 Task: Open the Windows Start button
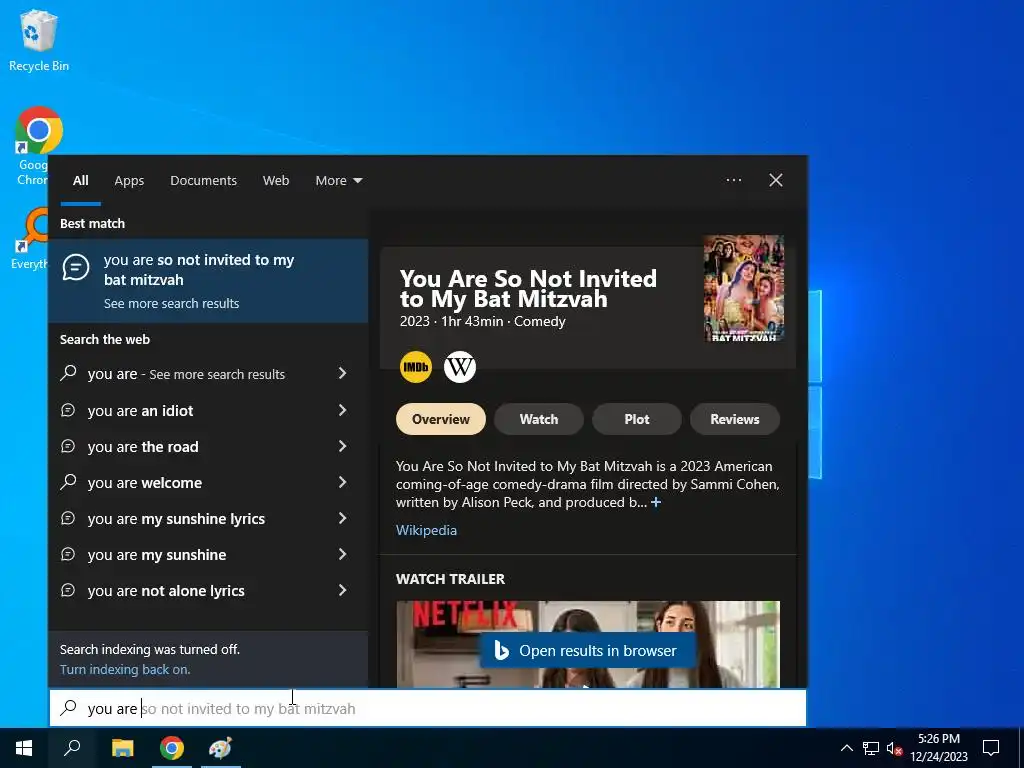coord(24,748)
